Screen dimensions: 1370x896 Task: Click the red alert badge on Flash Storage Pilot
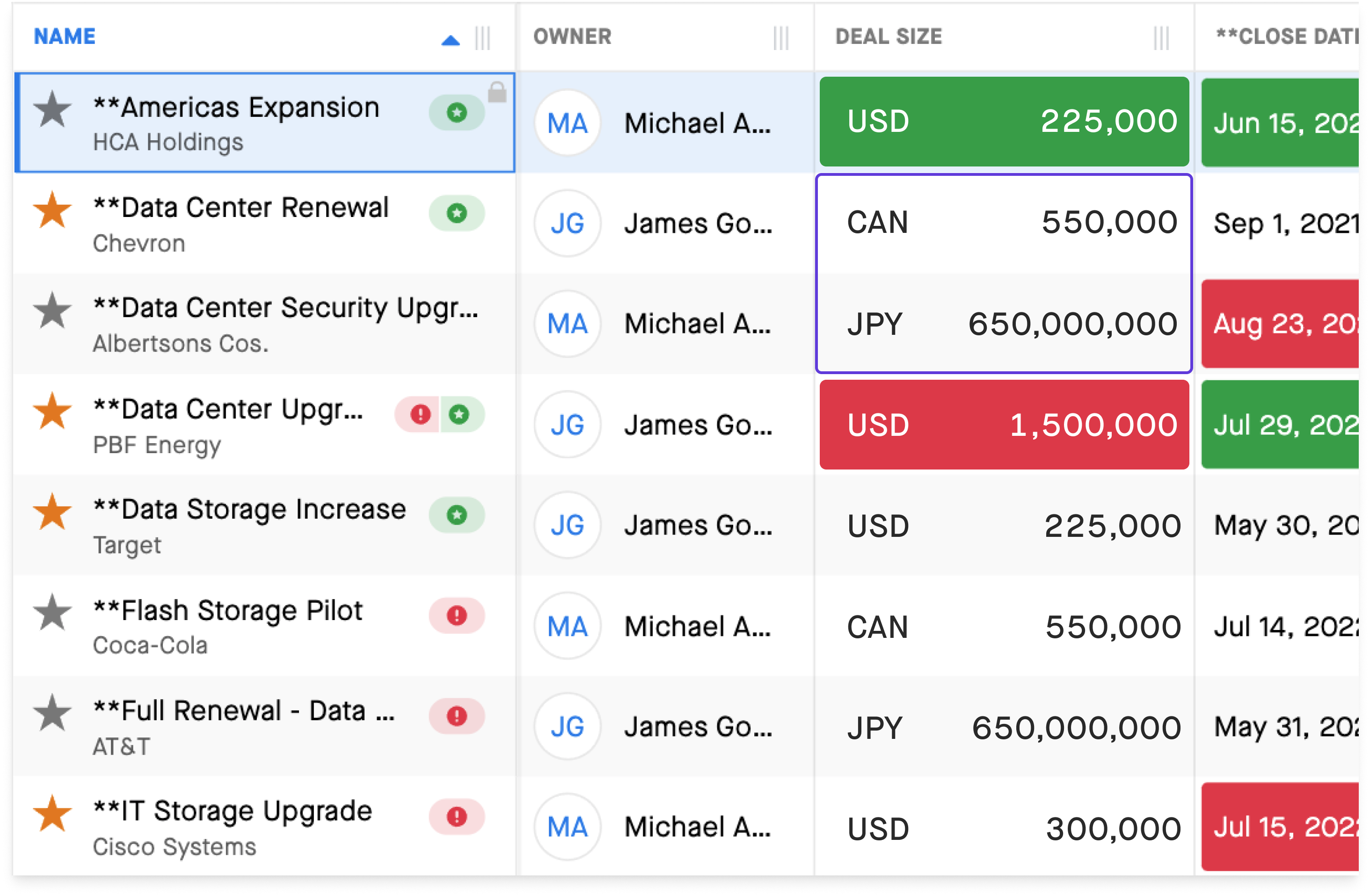coord(457,616)
